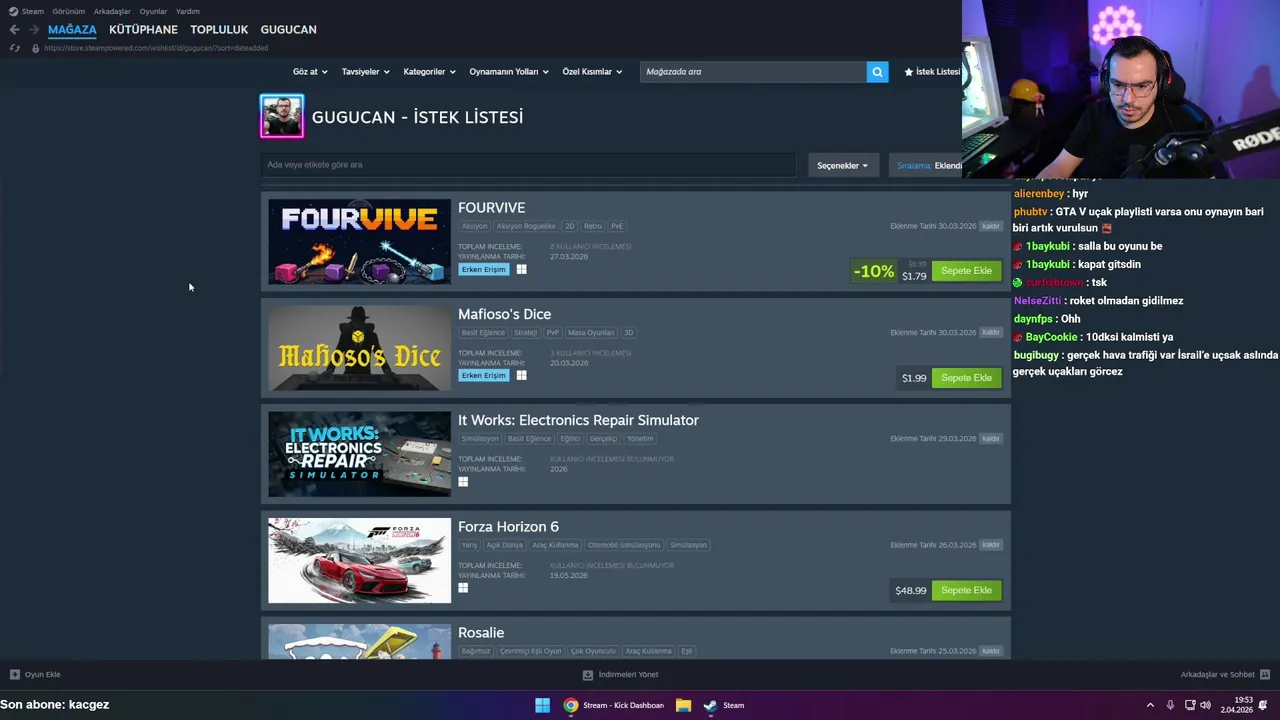
Task: Click Forza Horizon 6 Windows platform icon
Action: click(463, 588)
